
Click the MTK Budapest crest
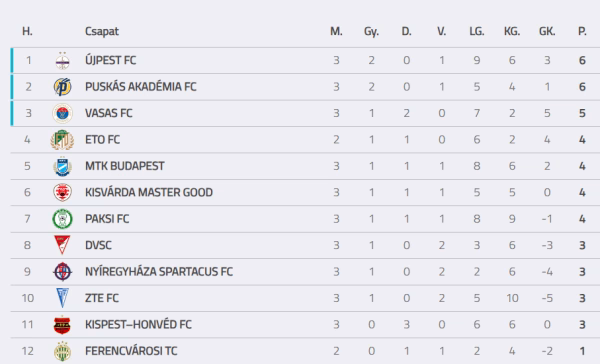(x=62, y=166)
